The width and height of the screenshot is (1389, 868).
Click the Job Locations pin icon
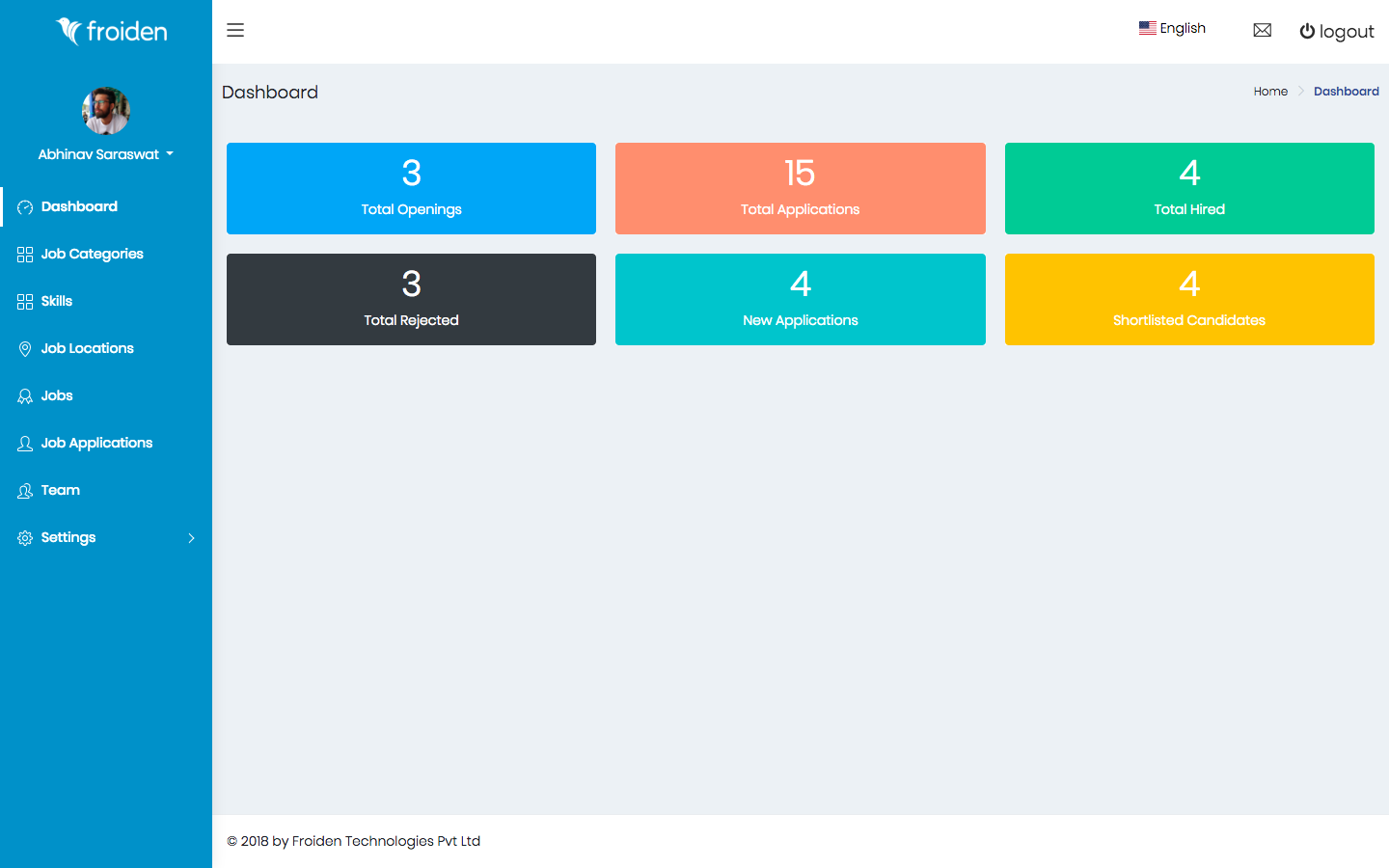coord(25,349)
